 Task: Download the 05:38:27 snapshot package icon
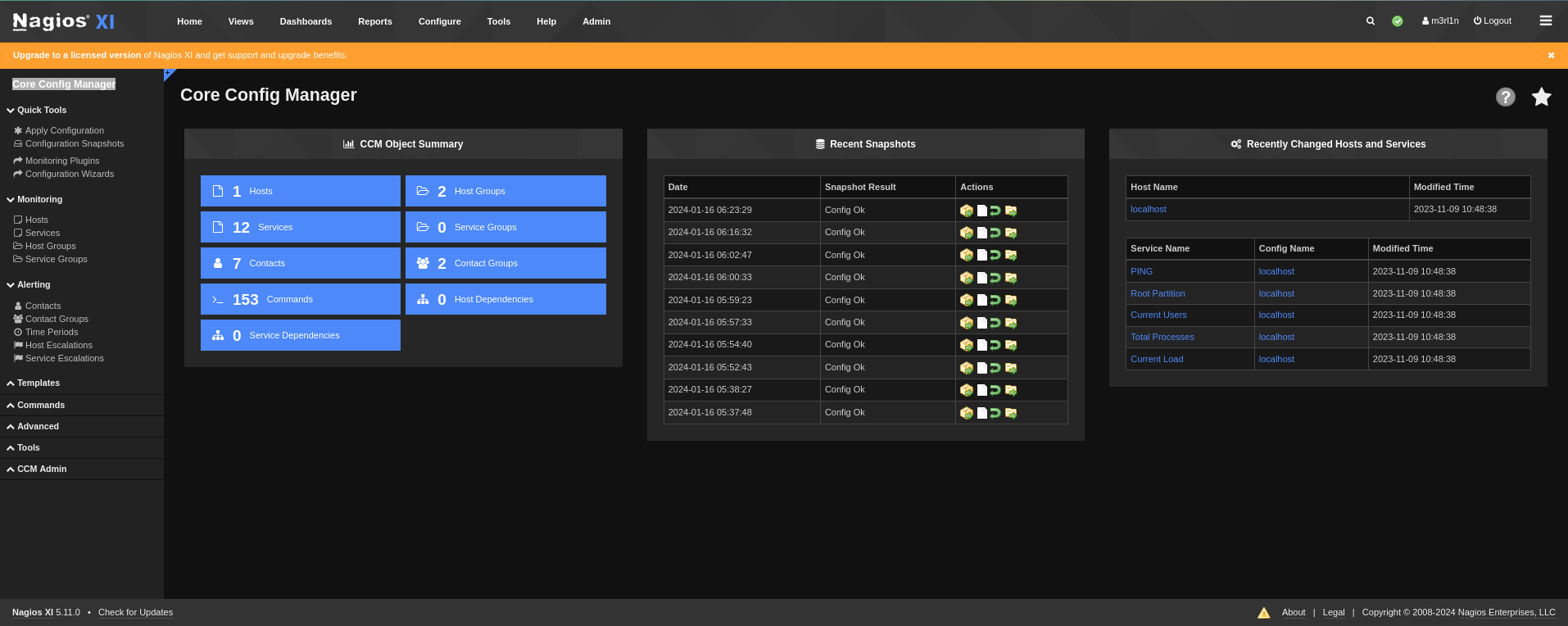(967, 390)
